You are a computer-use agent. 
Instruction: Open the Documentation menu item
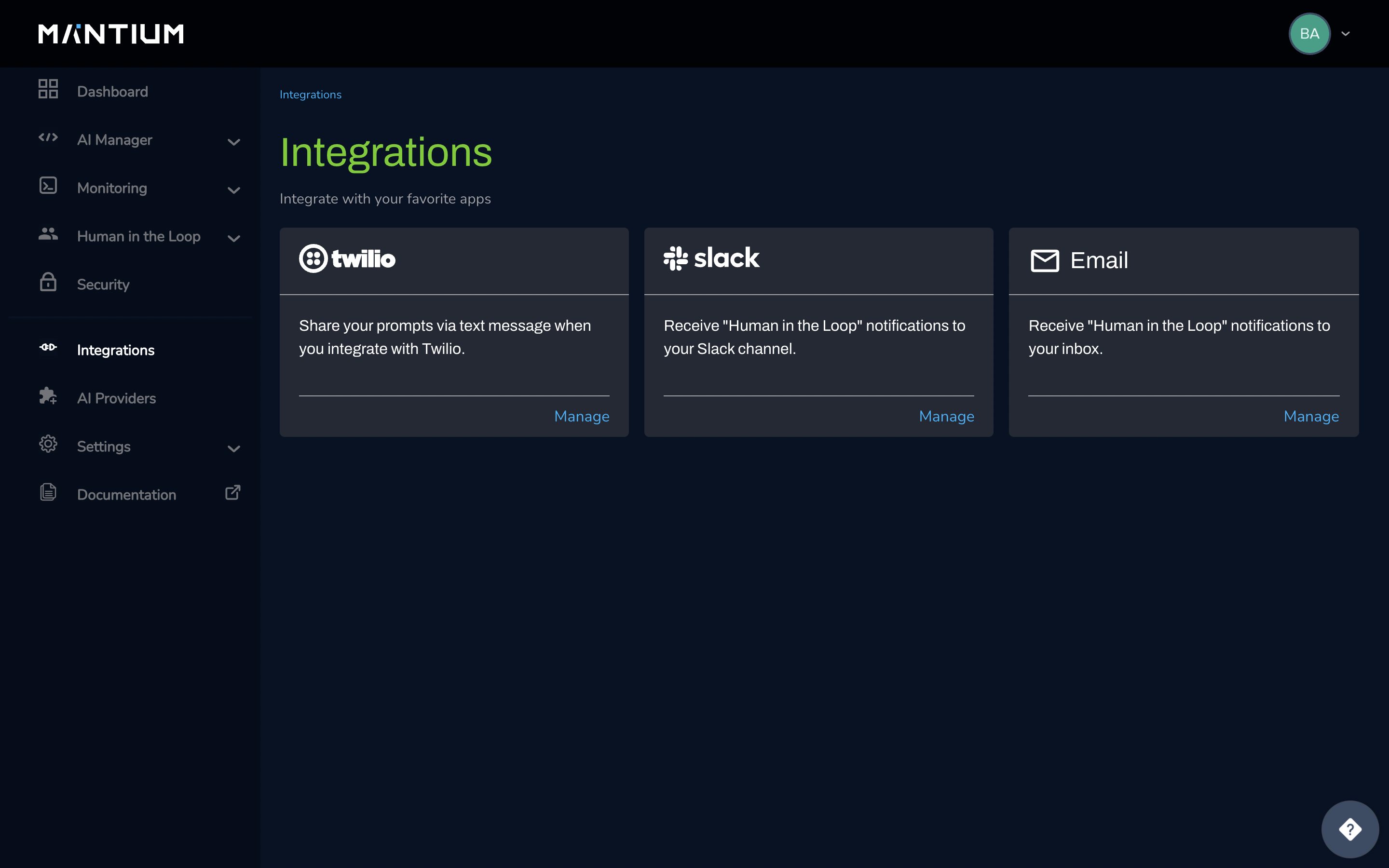pos(126,494)
